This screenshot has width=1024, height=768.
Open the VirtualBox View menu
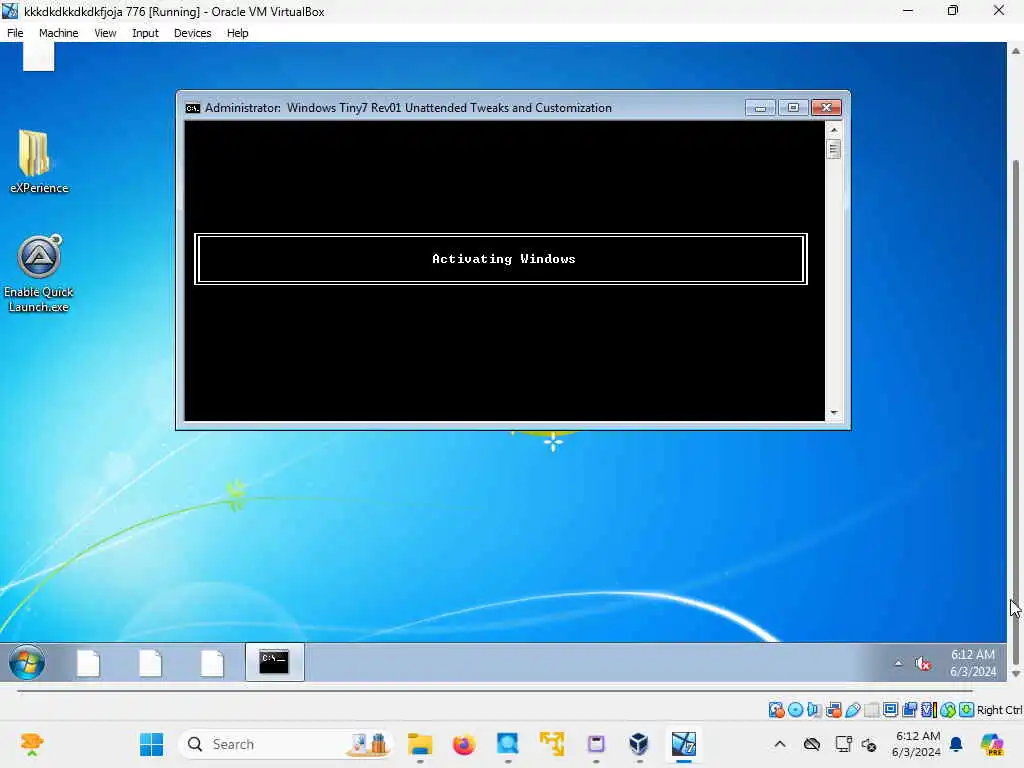pyautogui.click(x=105, y=33)
